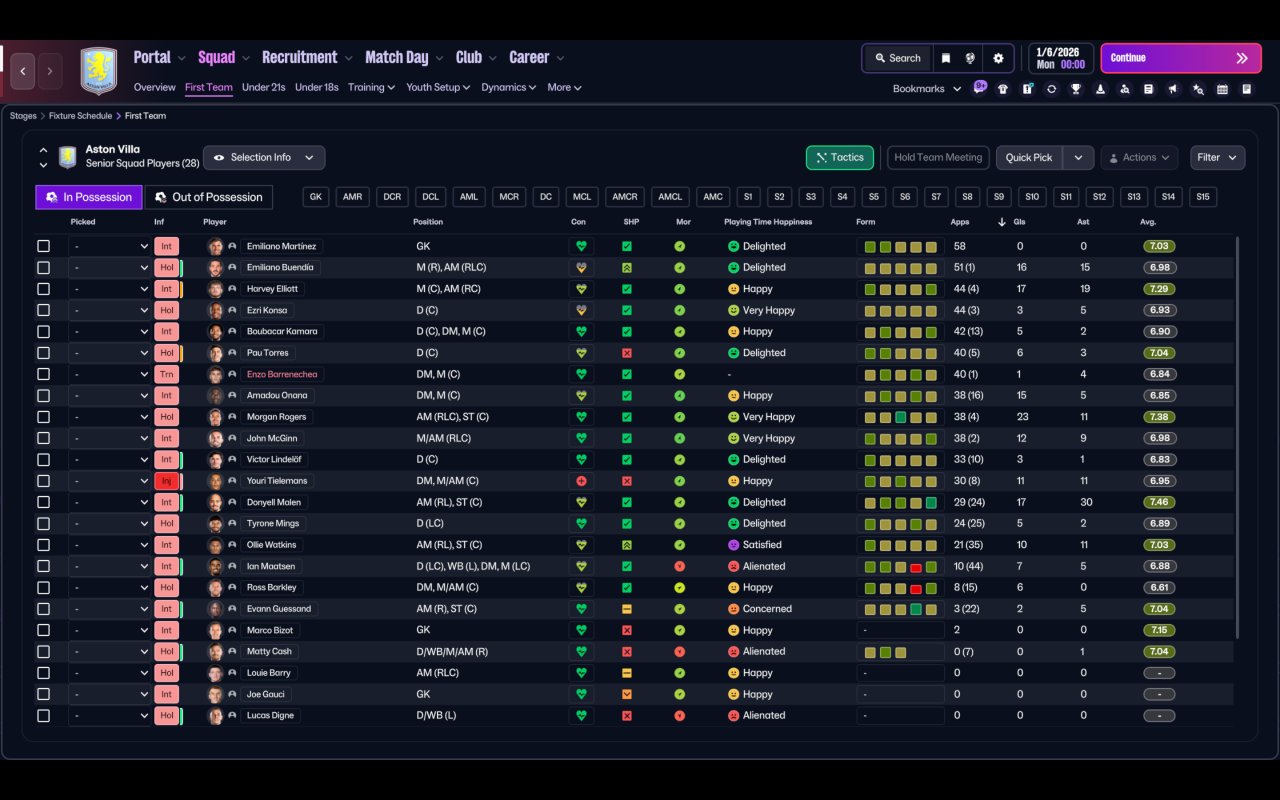The width and height of the screenshot is (1280, 800).
Task: Click the star with magnifier shortlist icon
Action: coord(1198,89)
